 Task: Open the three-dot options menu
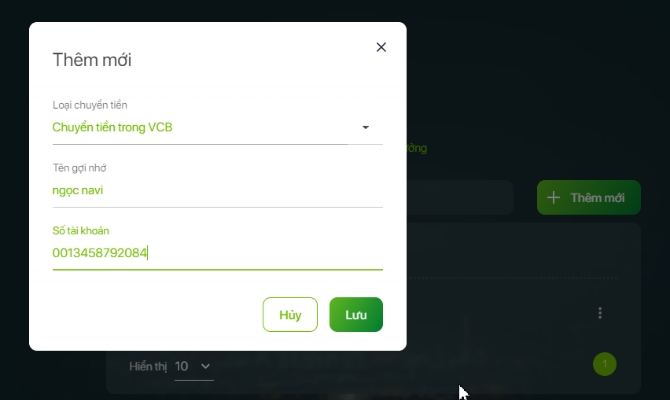tap(600, 313)
